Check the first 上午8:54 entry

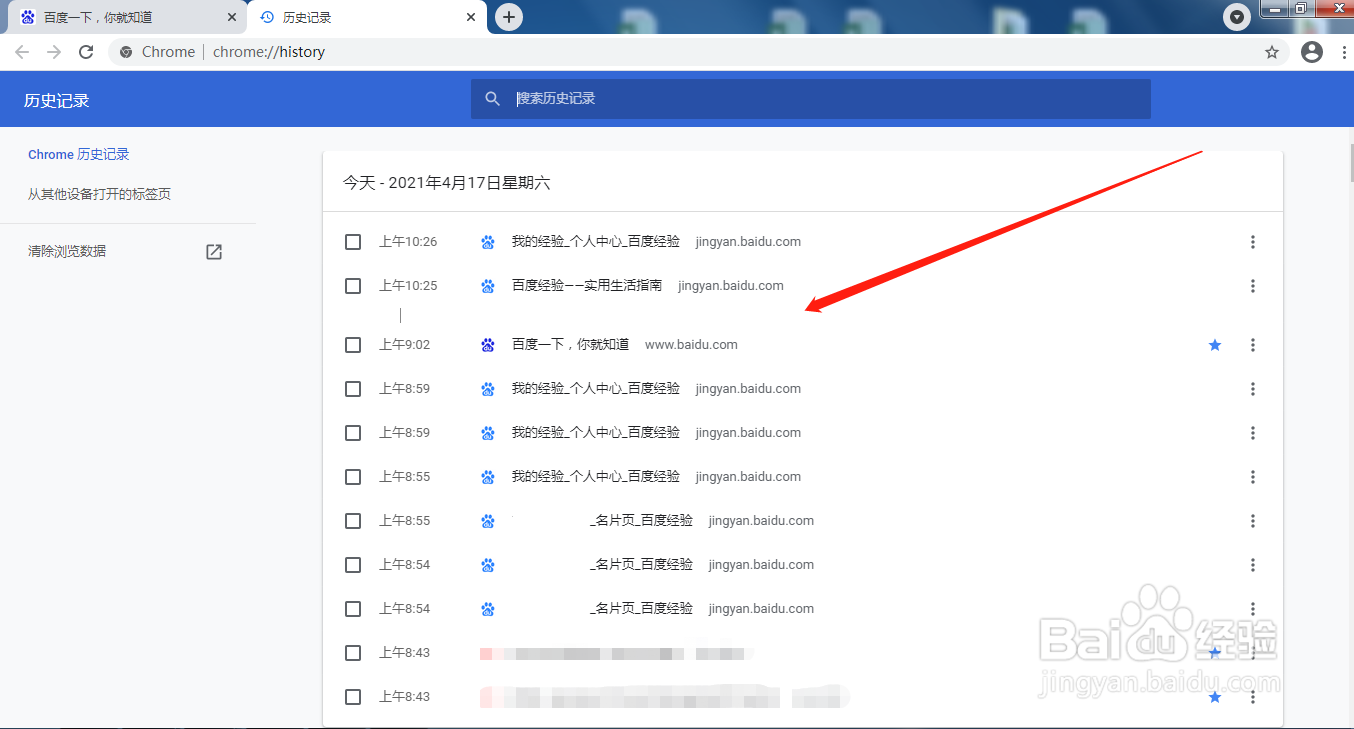point(353,565)
